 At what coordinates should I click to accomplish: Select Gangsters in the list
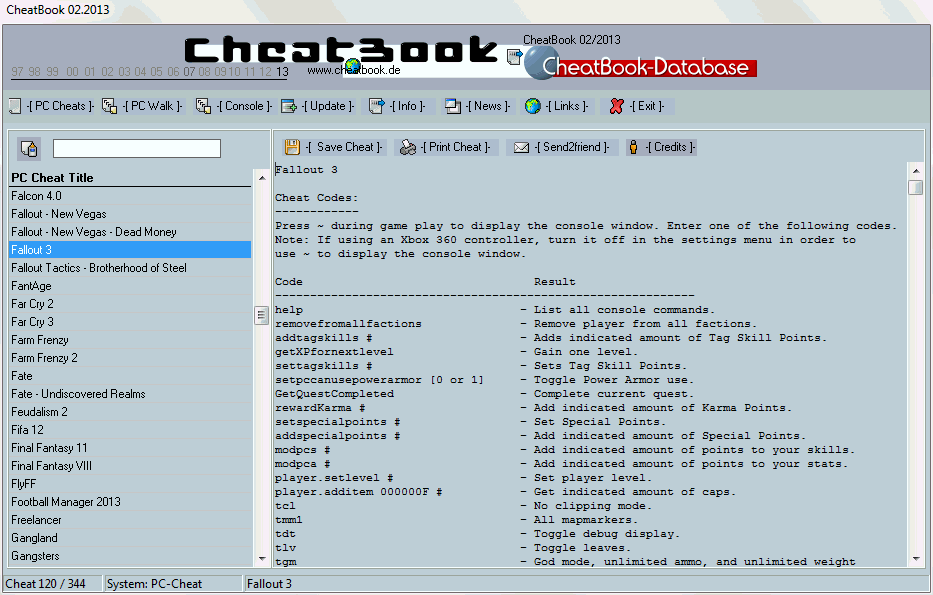coord(131,556)
